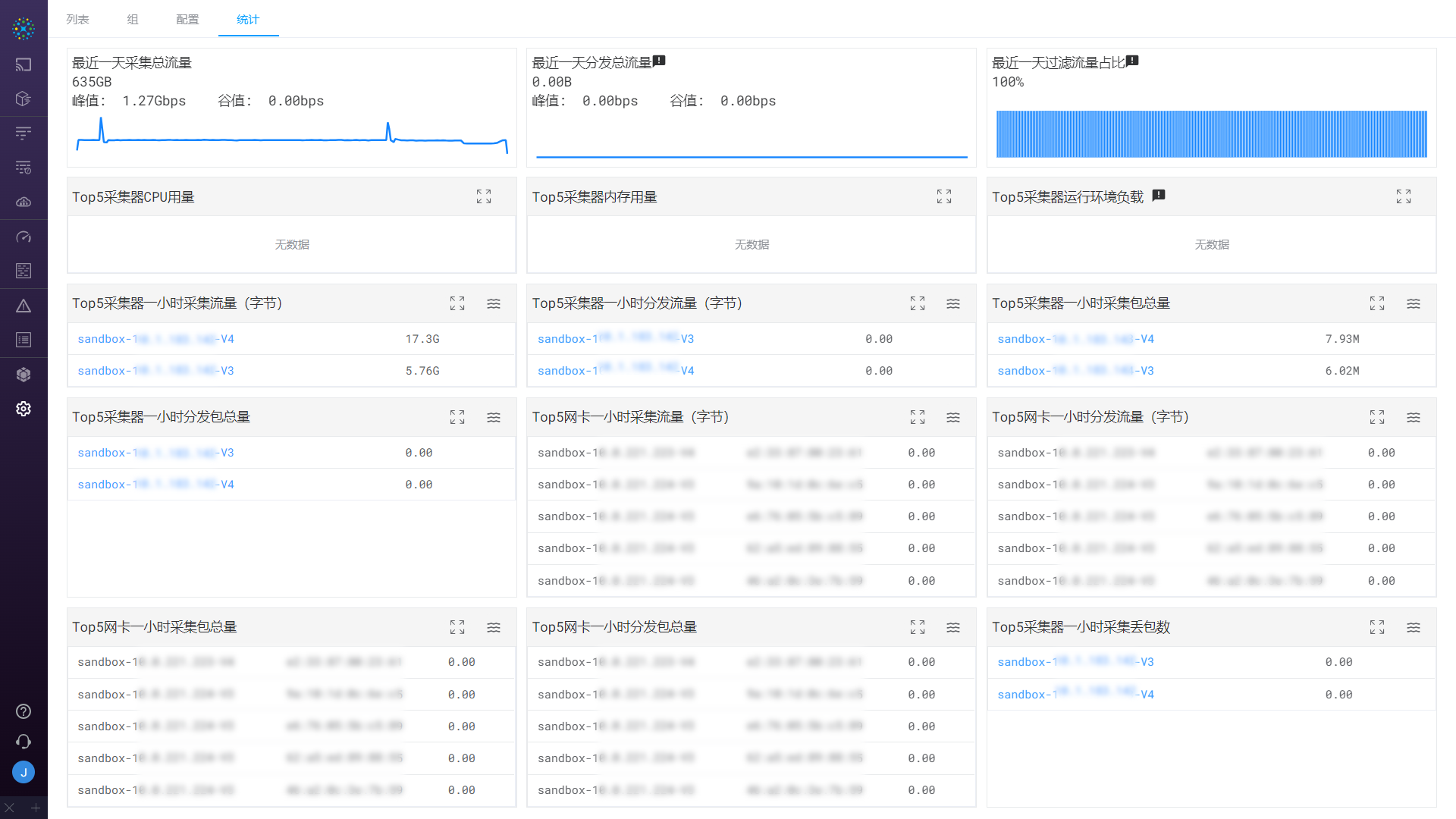Open V3 sandbox link showing 6.02M packets
This screenshot has height=819, width=1456.
coord(1075,371)
